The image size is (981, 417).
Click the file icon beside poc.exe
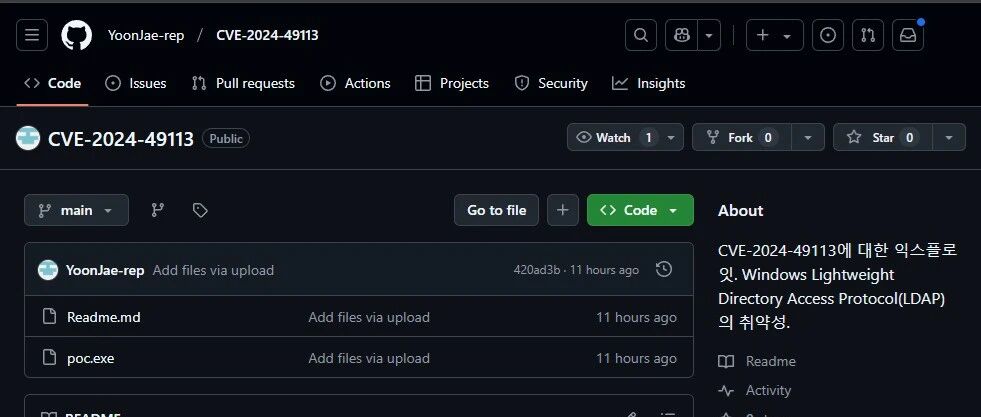pos(49,358)
